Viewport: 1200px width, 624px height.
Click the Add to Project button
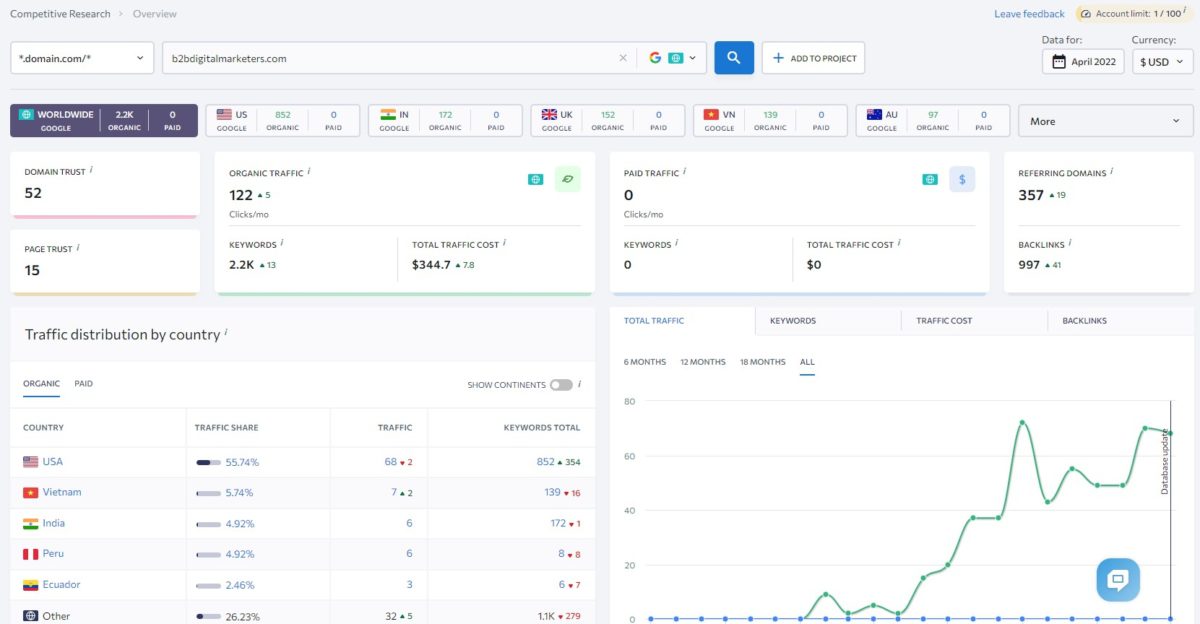click(x=813, y=58)
